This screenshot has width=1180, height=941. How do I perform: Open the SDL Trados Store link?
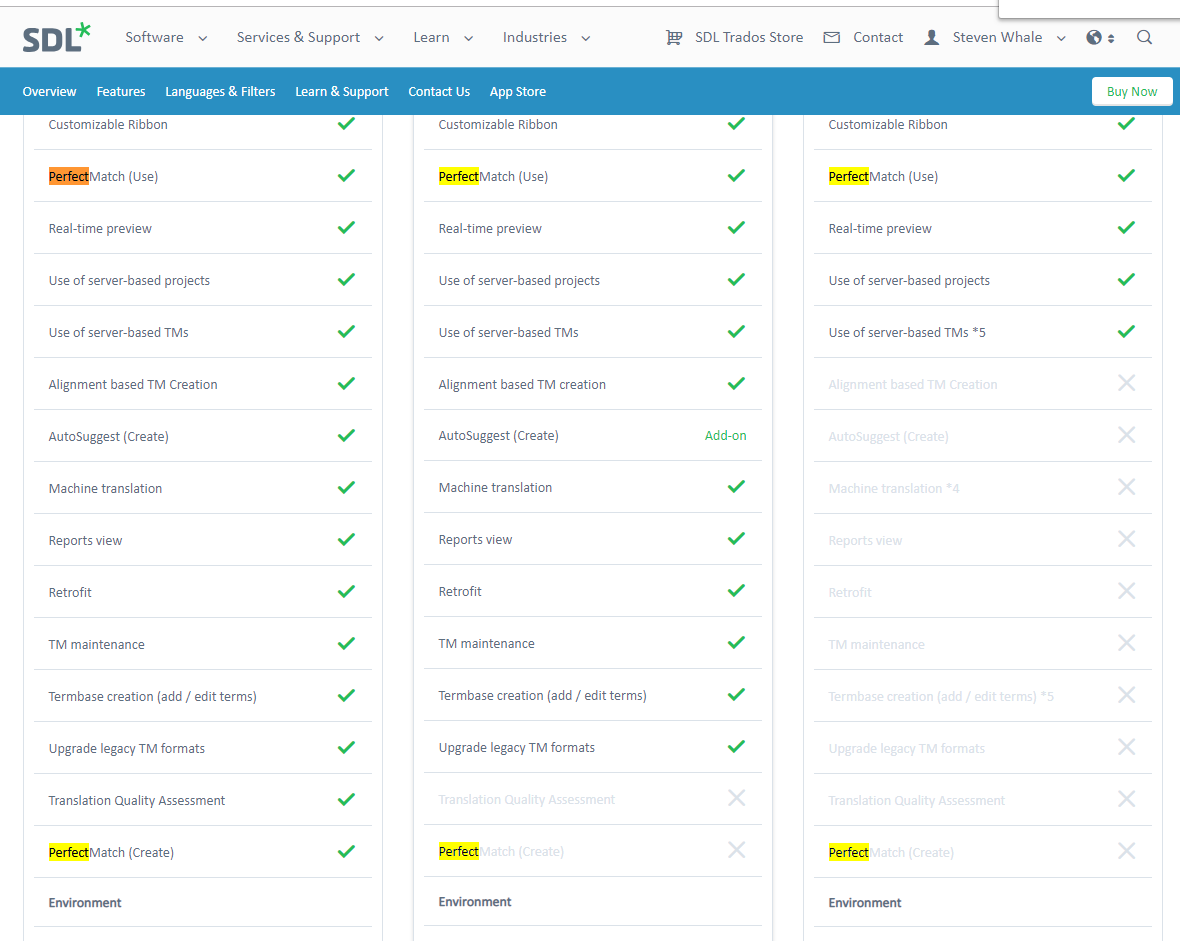point(749,38)
